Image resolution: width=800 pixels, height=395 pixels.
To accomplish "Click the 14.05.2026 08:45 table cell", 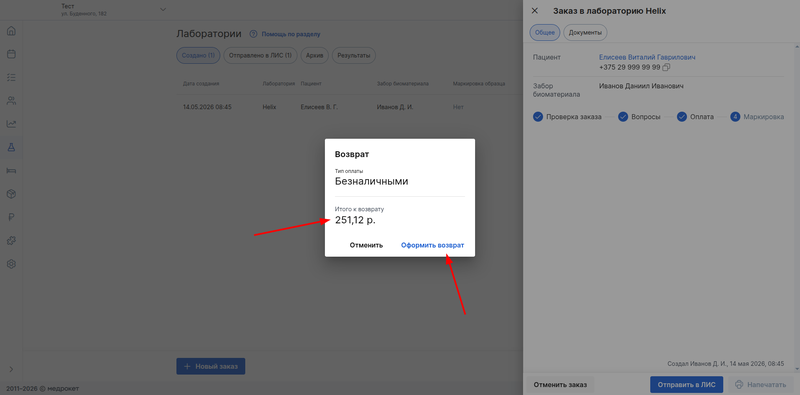I will pyautogui.click(x=207, y=108).
